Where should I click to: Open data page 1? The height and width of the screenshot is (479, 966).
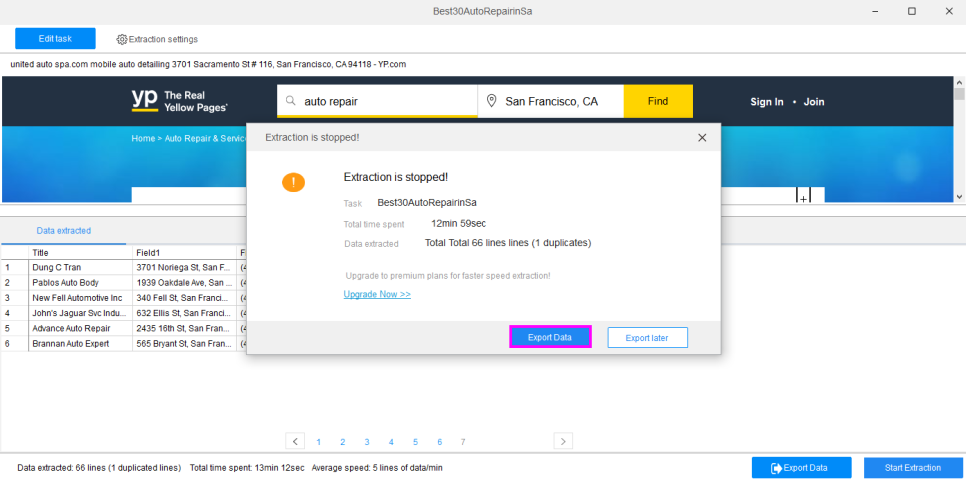(x=319, y=442)
